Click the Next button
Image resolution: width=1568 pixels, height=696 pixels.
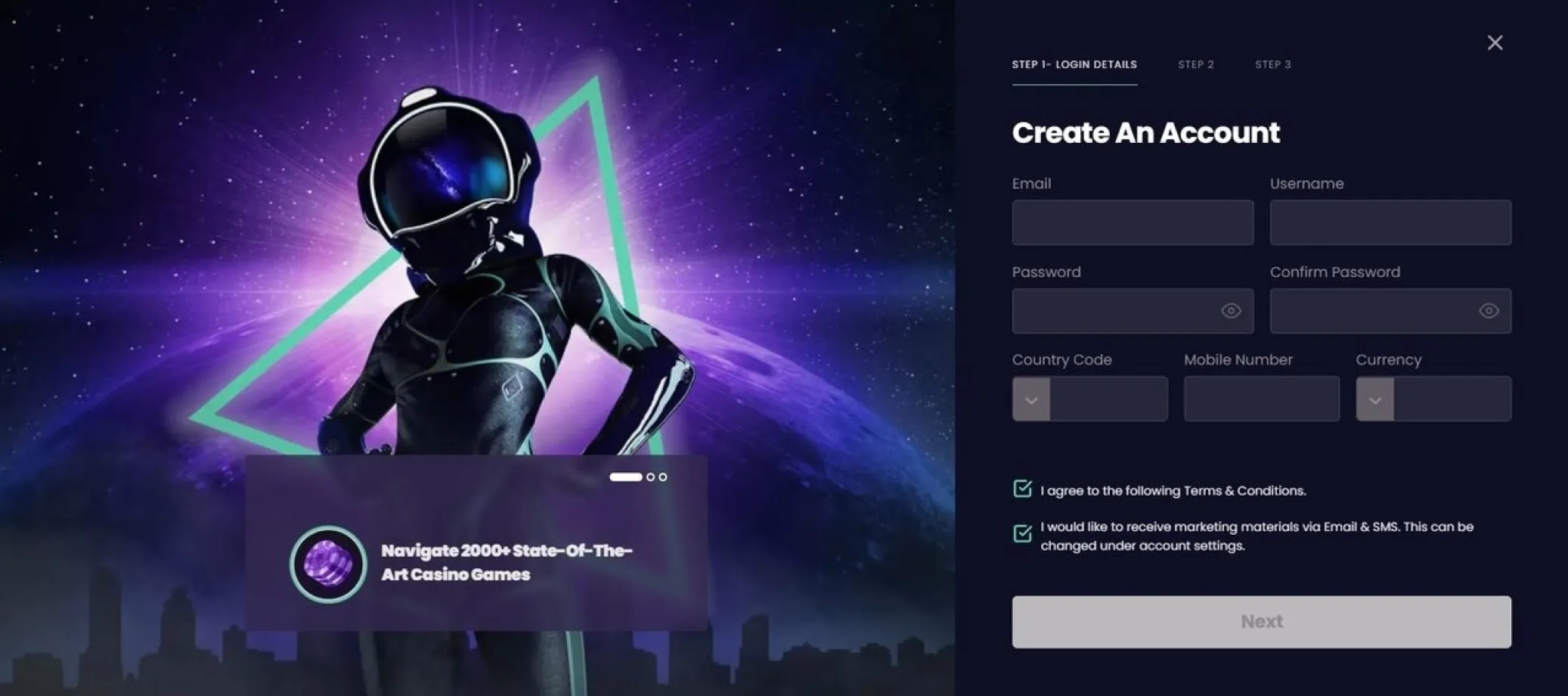(x=1262, y=622)
